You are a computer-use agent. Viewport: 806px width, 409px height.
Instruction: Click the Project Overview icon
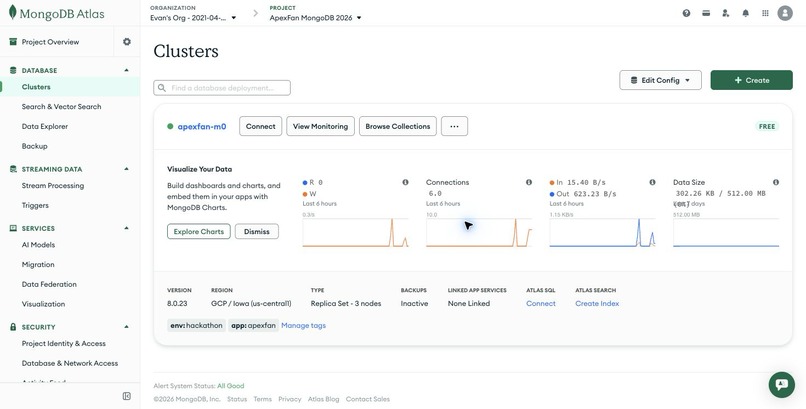(13, 42)
